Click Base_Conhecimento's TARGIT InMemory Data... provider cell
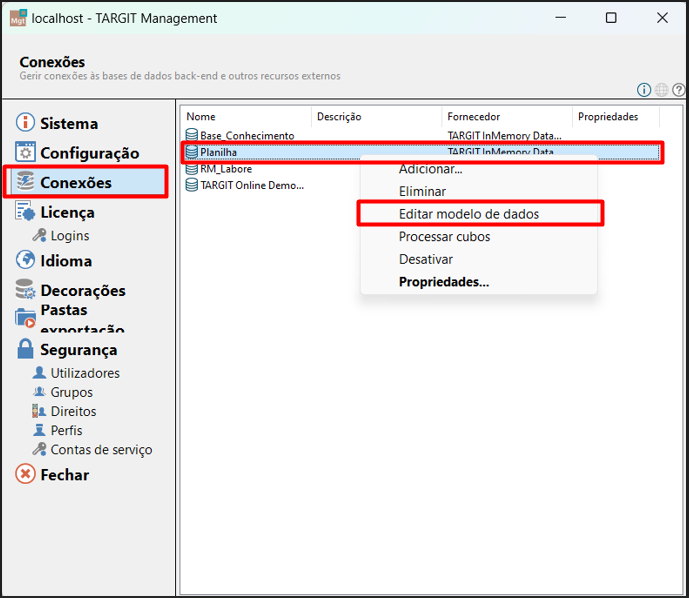The width and height of the screenshot is (689, 598). point(504,135)
